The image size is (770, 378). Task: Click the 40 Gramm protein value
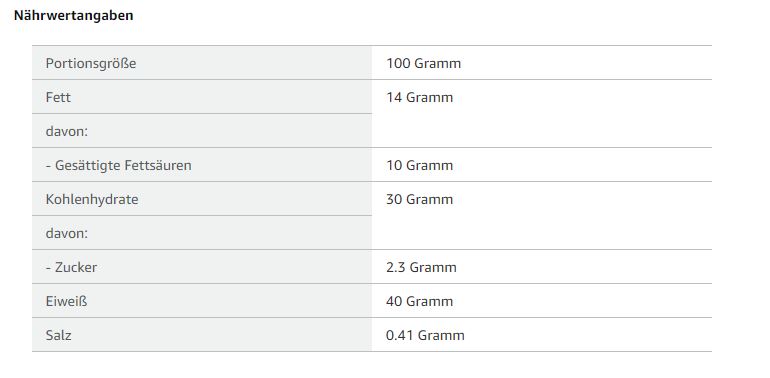[x=419, y=301]
